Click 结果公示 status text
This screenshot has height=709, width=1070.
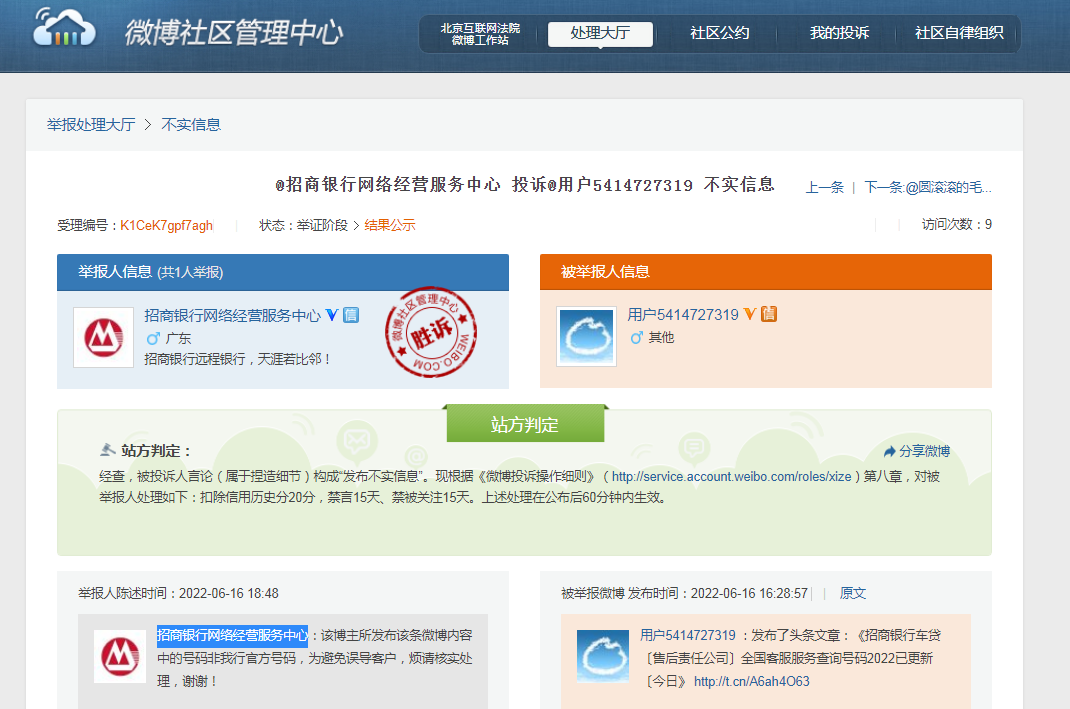(390, 225)
